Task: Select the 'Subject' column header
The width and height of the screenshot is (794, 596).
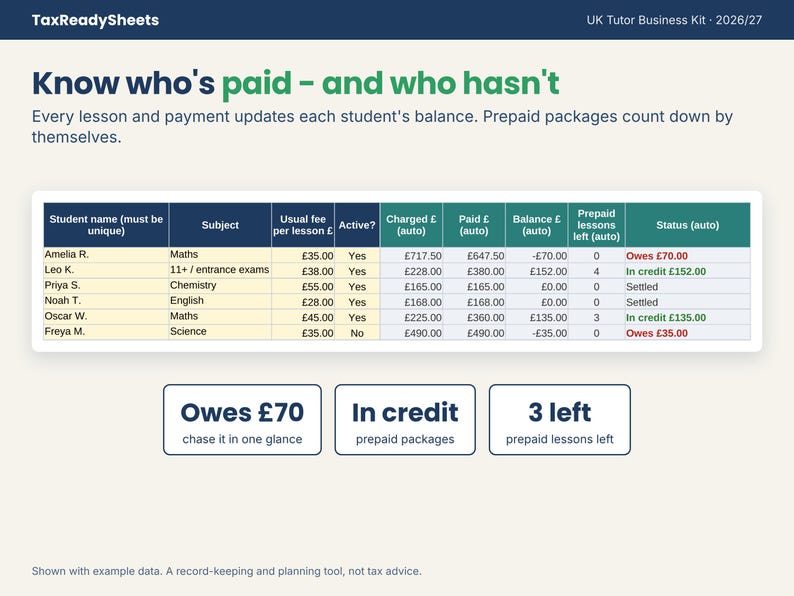Action: point(220,225)
